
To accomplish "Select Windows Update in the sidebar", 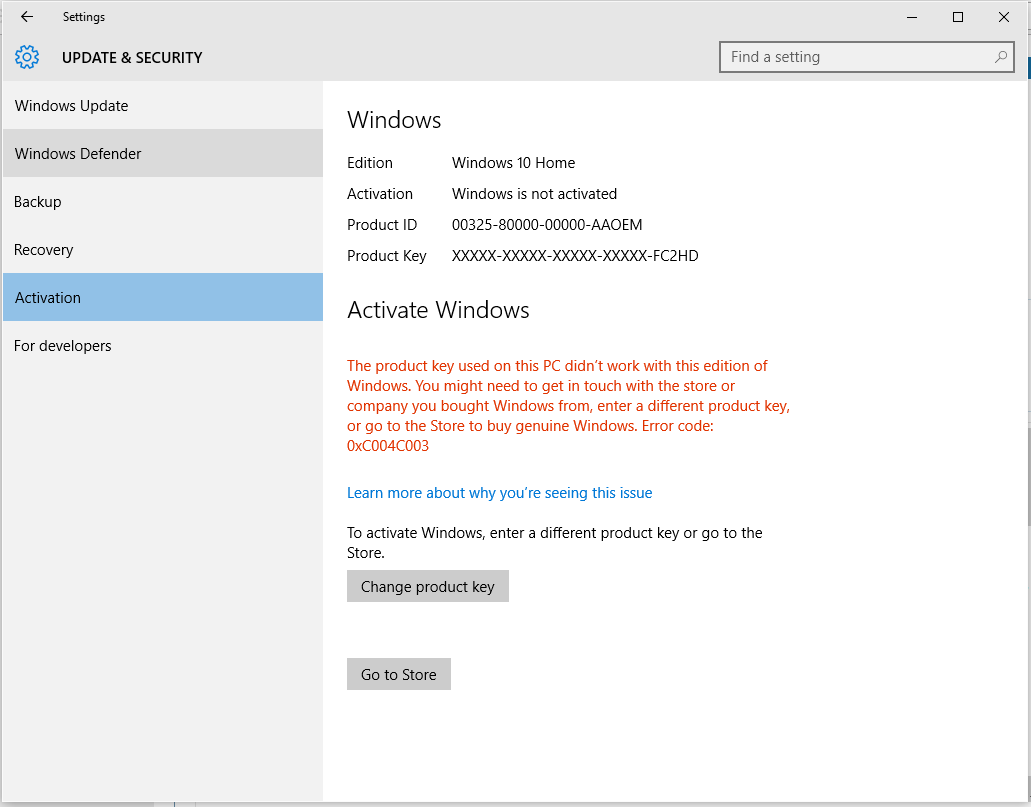I will pos(71,105).
